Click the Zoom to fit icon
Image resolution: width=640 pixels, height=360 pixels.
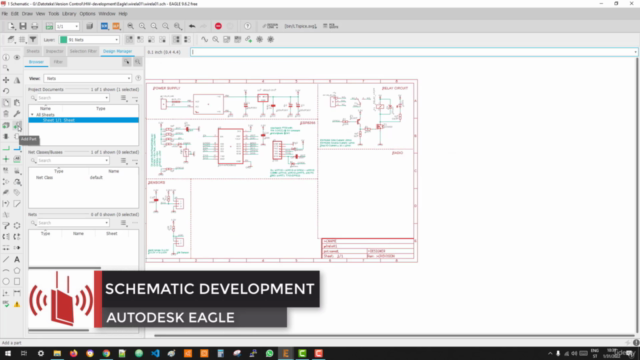[131, 26]
